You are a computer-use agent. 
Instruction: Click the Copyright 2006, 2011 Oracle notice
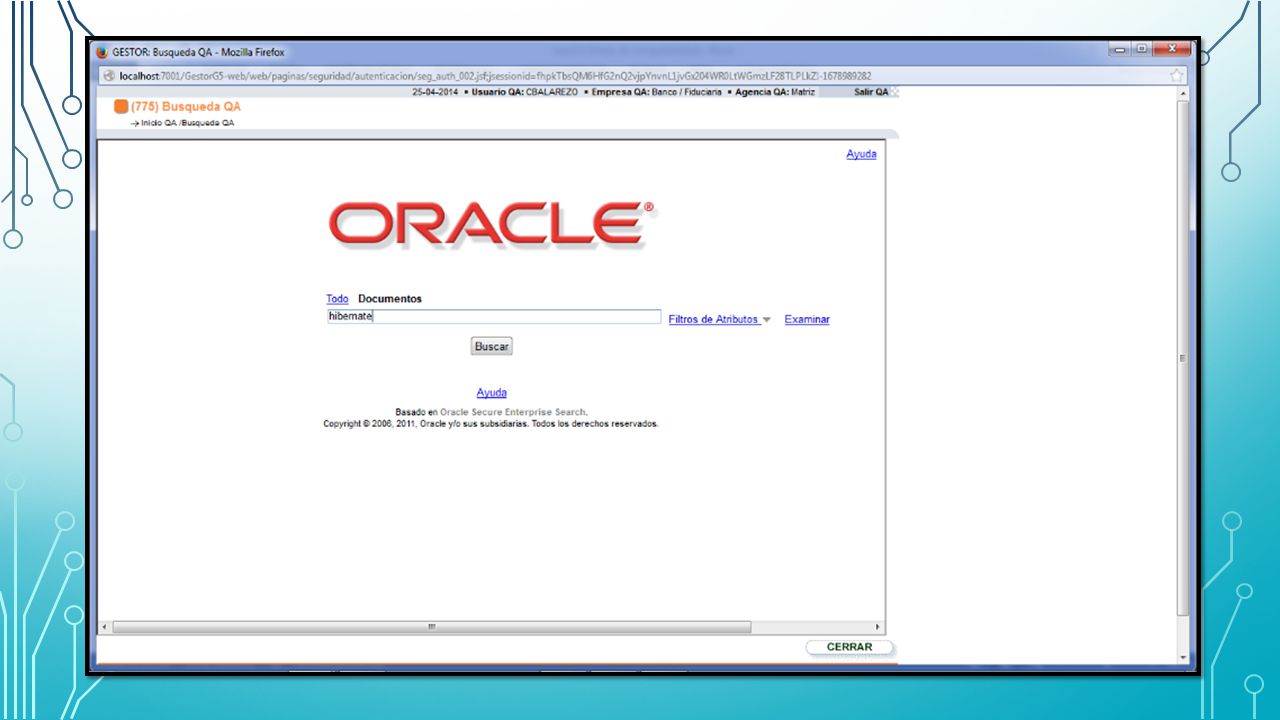pos(491,424)
